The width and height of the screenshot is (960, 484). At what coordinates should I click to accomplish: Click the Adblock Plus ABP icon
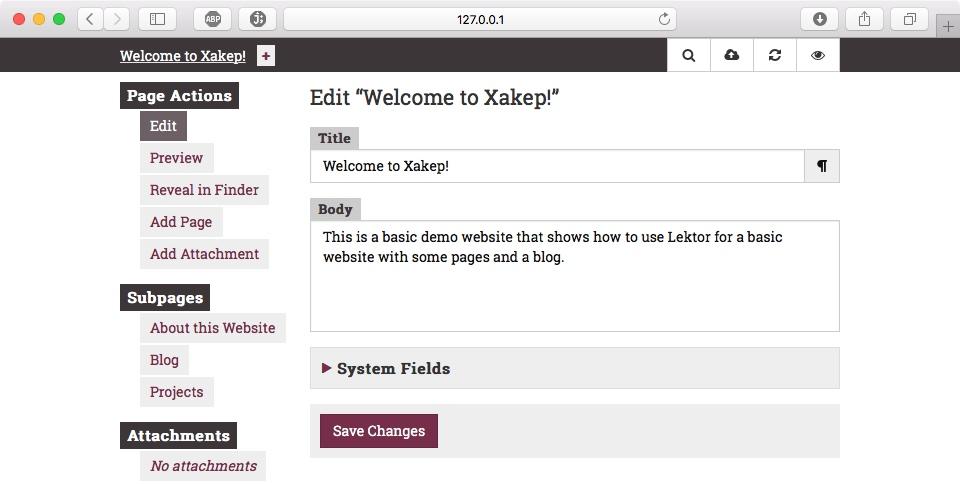212,19
